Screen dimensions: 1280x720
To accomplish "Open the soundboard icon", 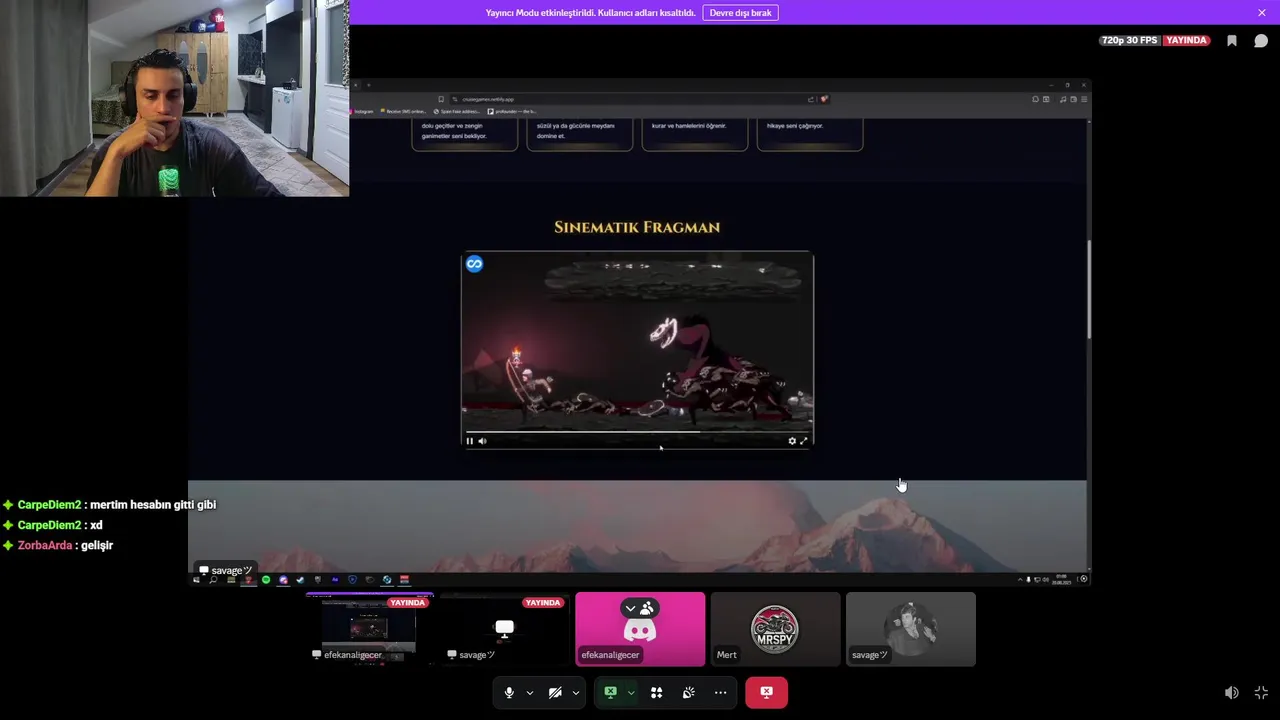I will pos(689,693).
